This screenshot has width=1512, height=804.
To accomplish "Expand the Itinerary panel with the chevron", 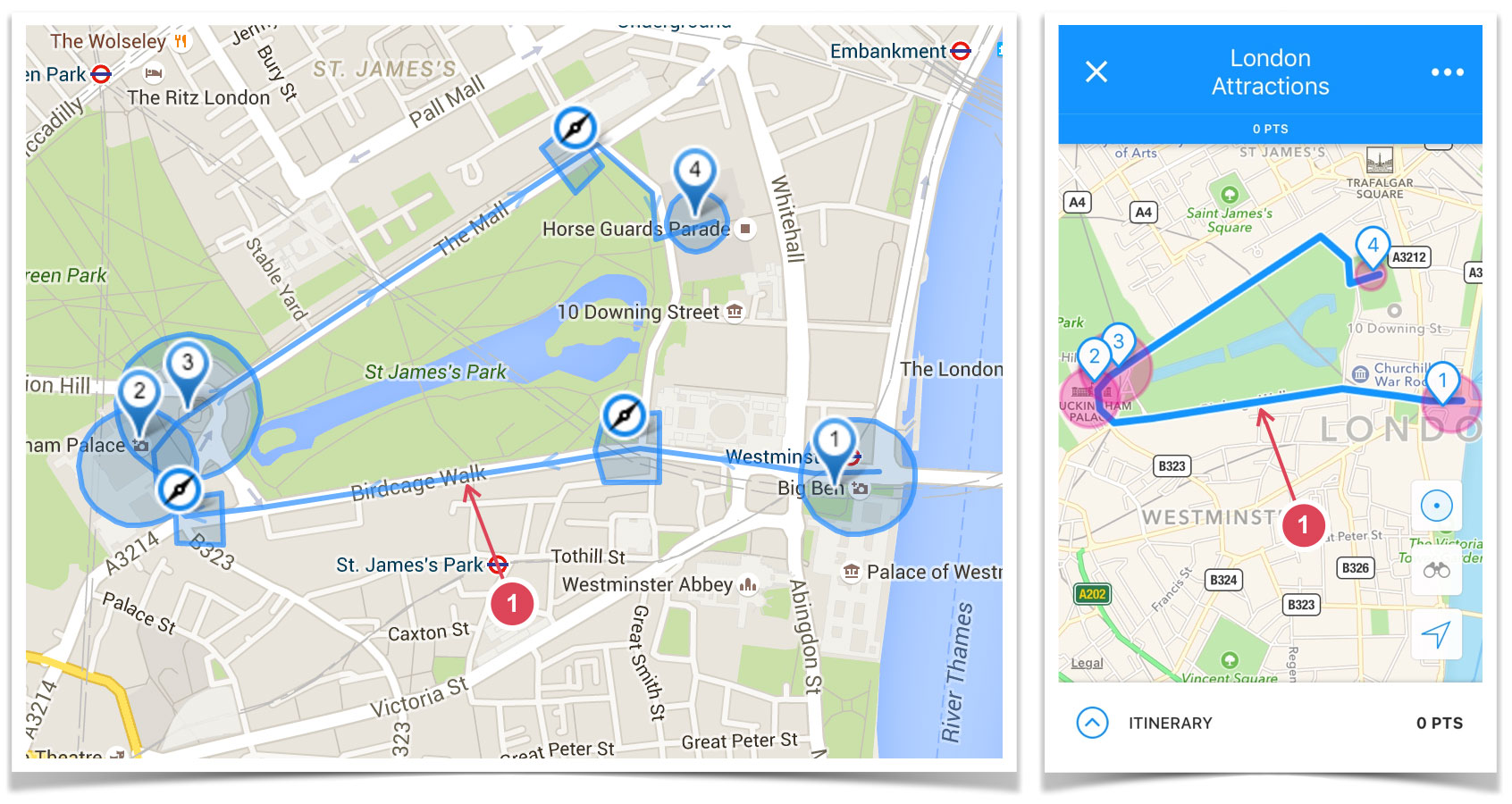I will click(1092, 723).
